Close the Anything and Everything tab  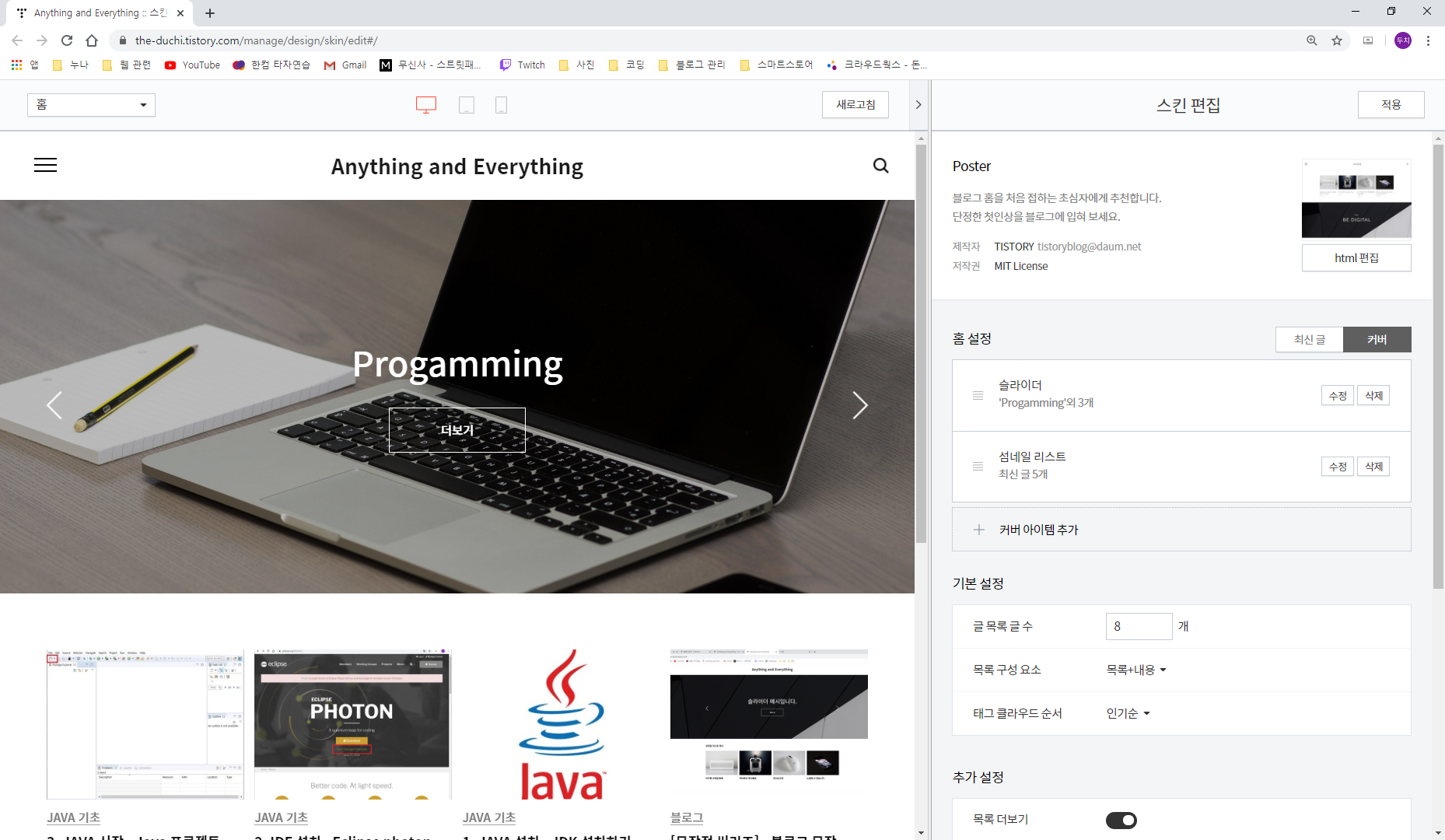(180, 13)
